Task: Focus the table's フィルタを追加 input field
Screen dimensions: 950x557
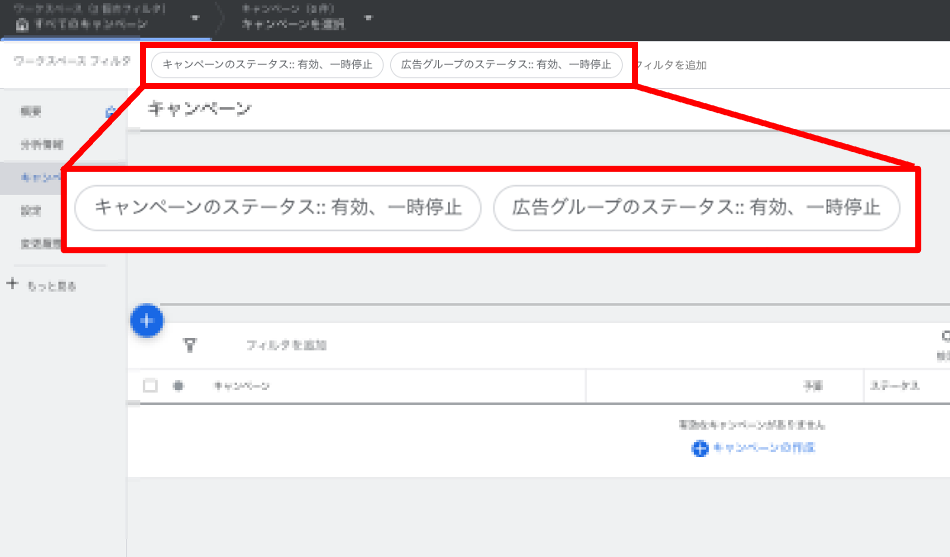Action: click(x=287, y=345)
